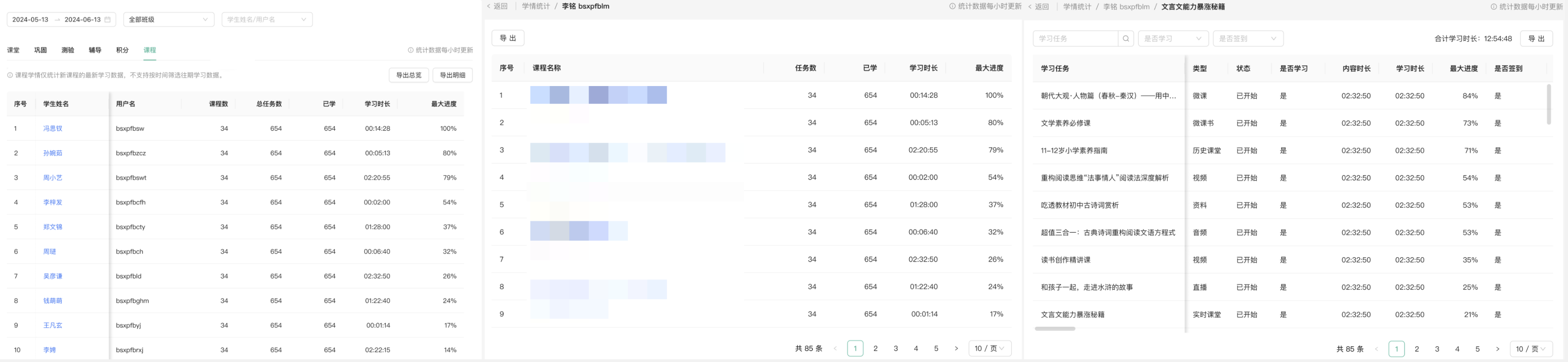Go to page 3 in task detail pagination

tap(1437, 349)
